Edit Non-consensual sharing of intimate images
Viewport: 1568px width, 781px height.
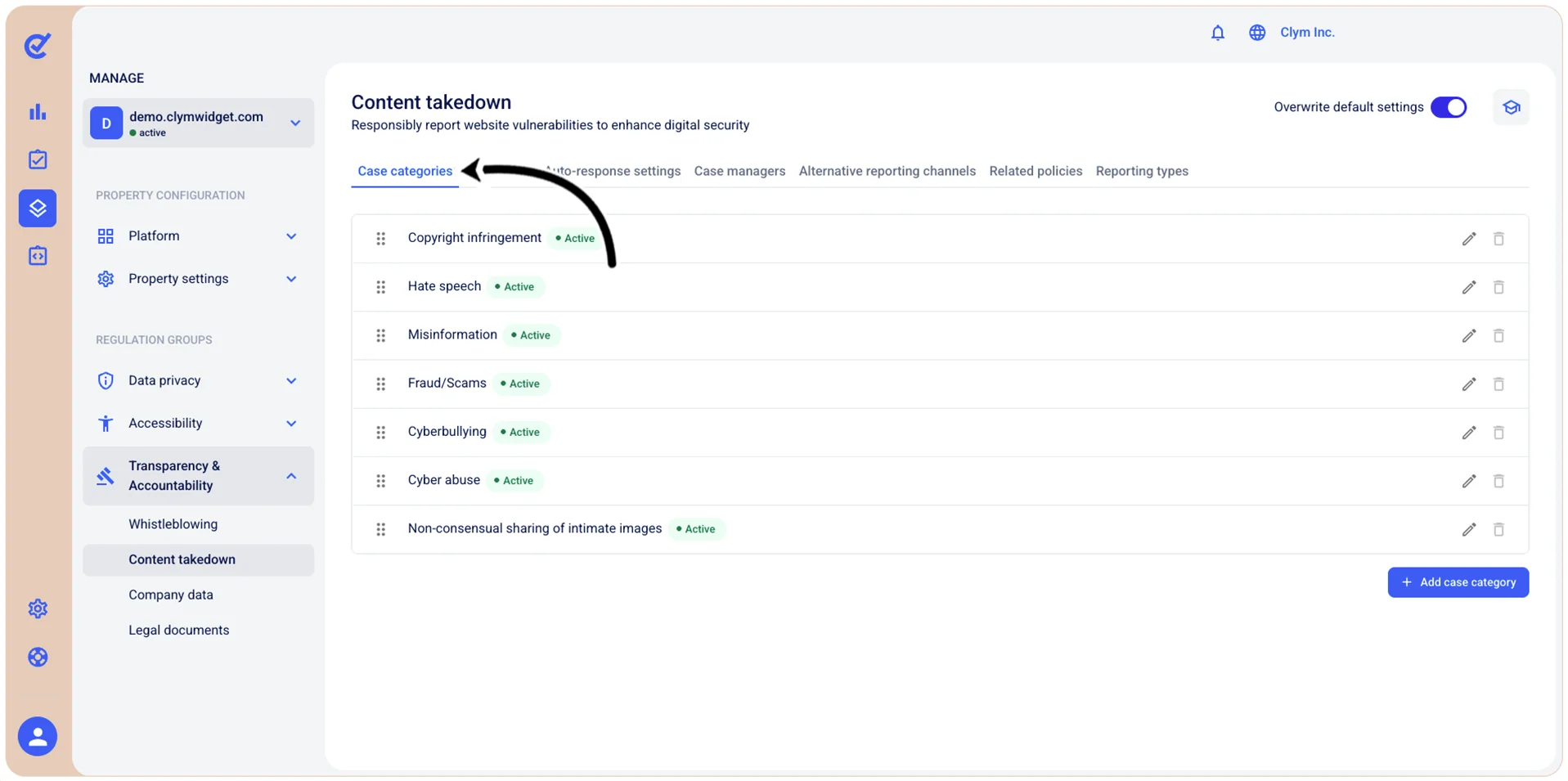[x=1469, y=529]
